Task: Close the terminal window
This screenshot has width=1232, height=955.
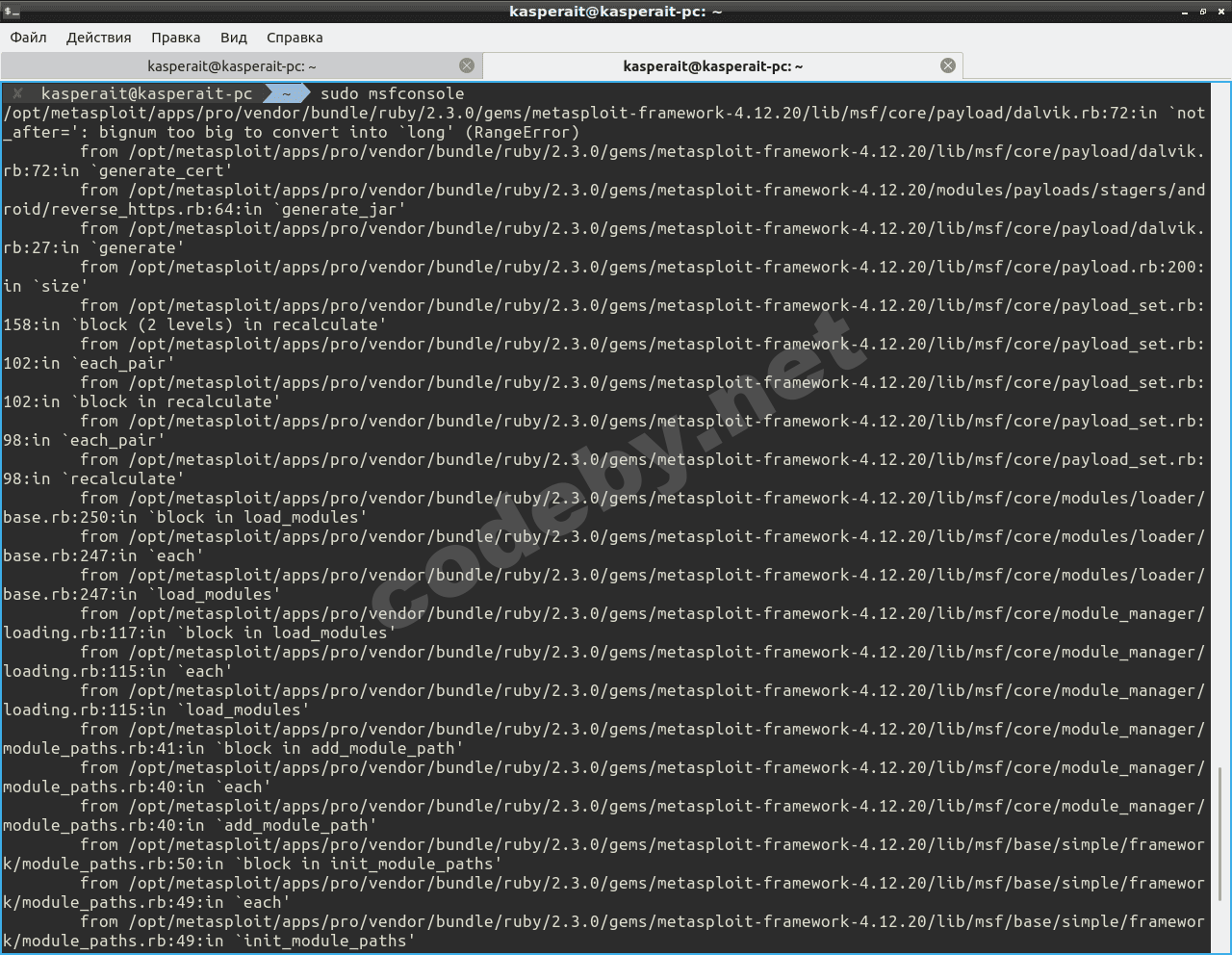Action: click(x=1220, y=12)
